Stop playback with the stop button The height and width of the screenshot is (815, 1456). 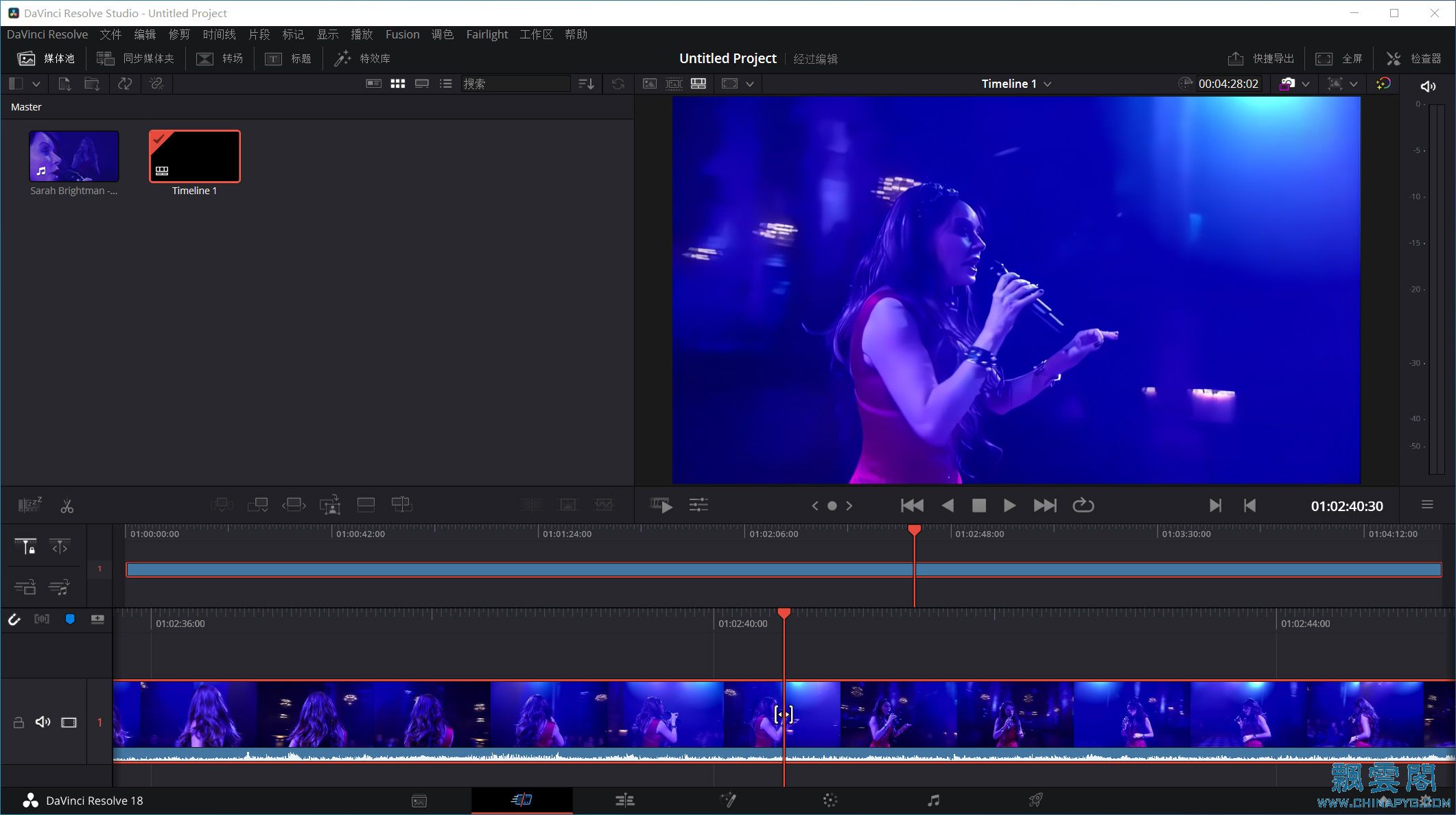click(x=979, y=506)
